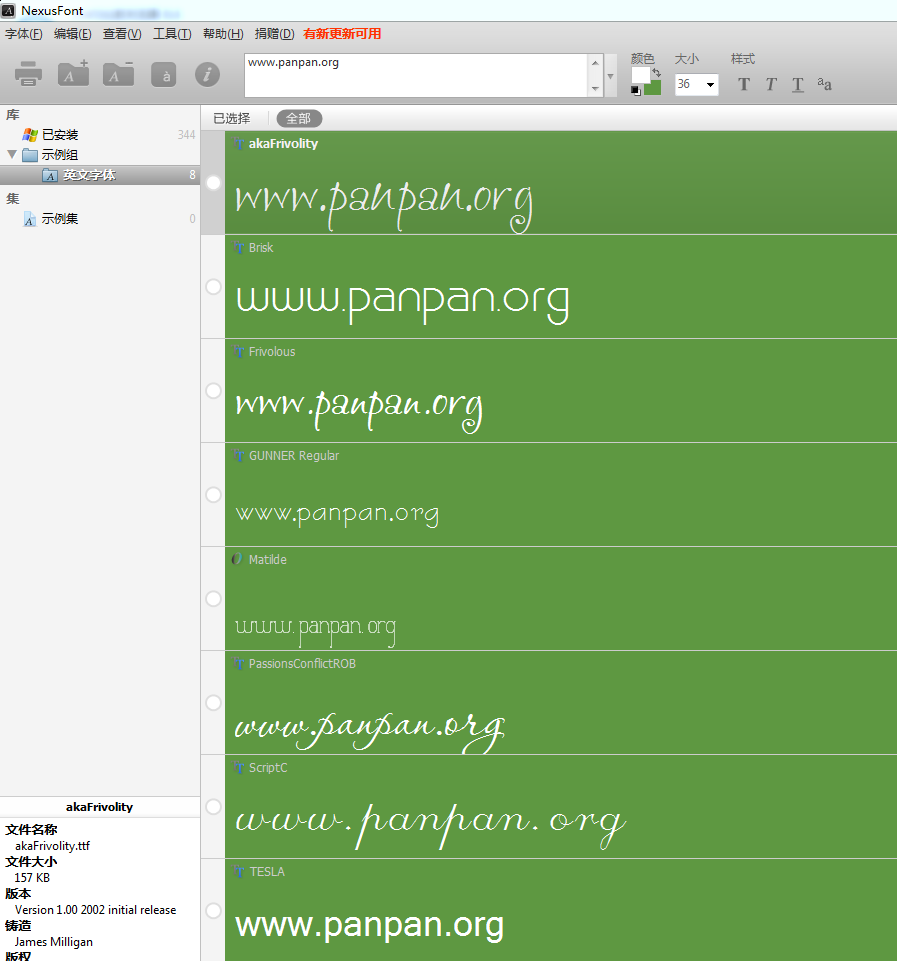This screenshot has width=897, height=961.
Task: Click the font icon beside 英文字体
Action: point(50,175)
